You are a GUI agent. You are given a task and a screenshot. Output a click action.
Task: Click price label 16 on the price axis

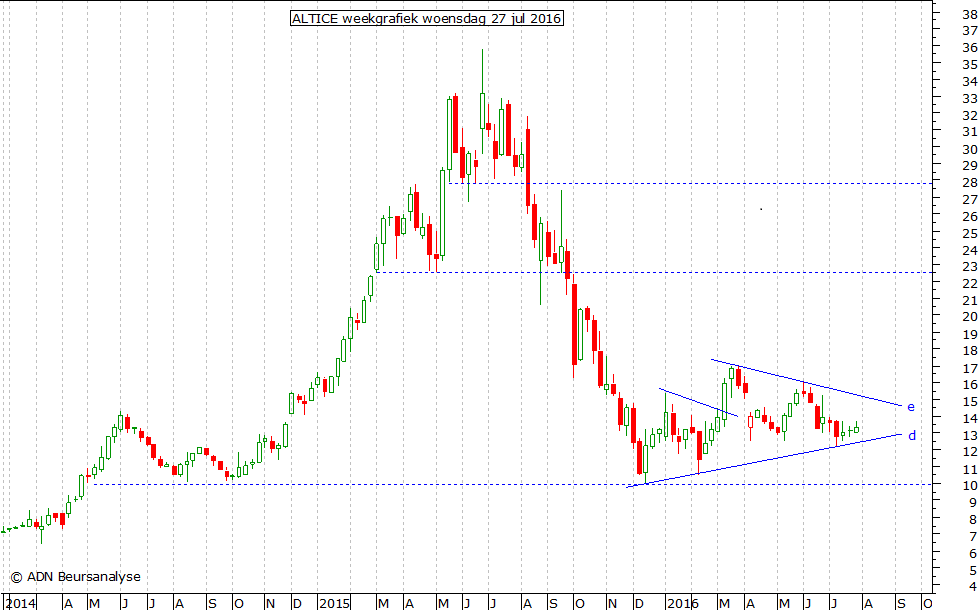(x=970, y=385)
